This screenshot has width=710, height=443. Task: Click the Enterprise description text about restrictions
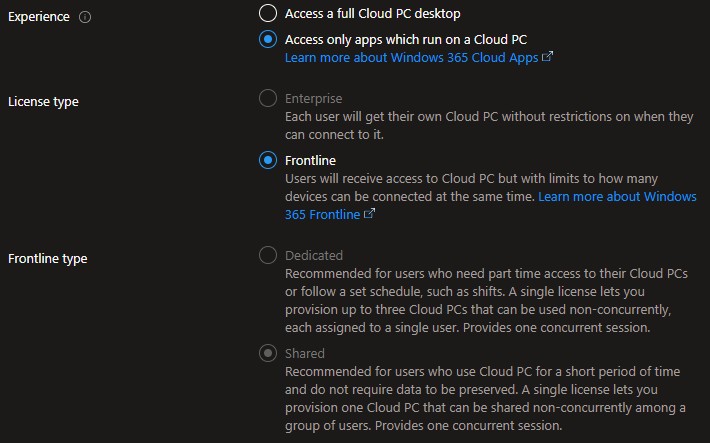click(488, 125)
